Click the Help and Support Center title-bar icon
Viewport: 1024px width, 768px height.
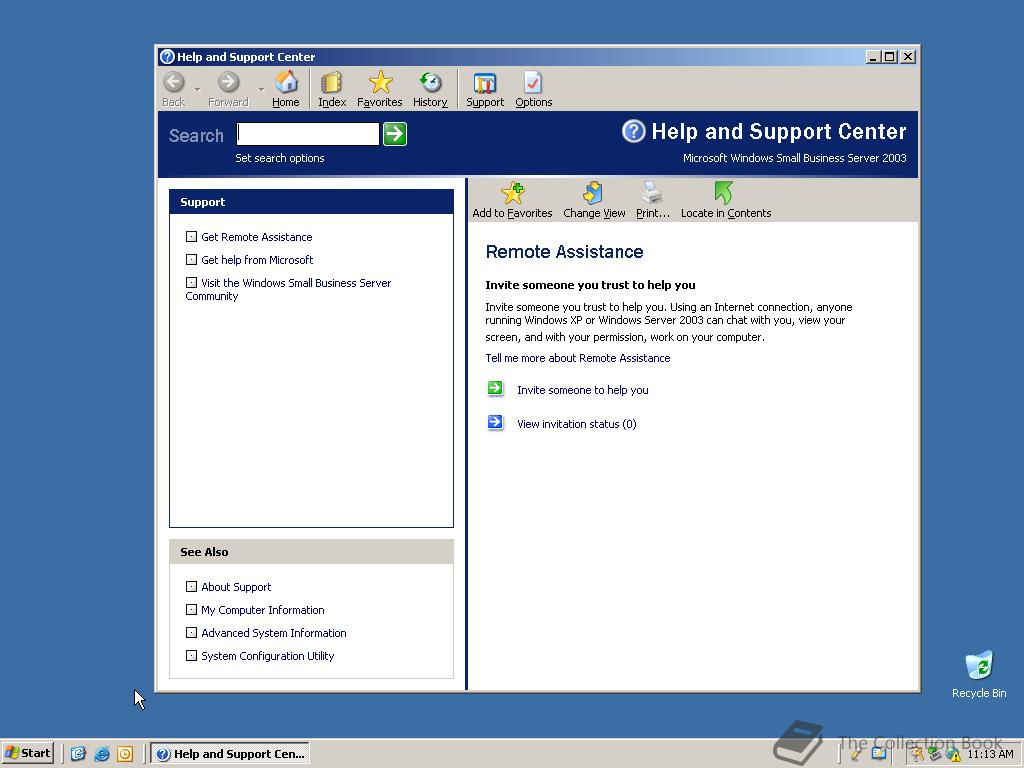[167, 57]
